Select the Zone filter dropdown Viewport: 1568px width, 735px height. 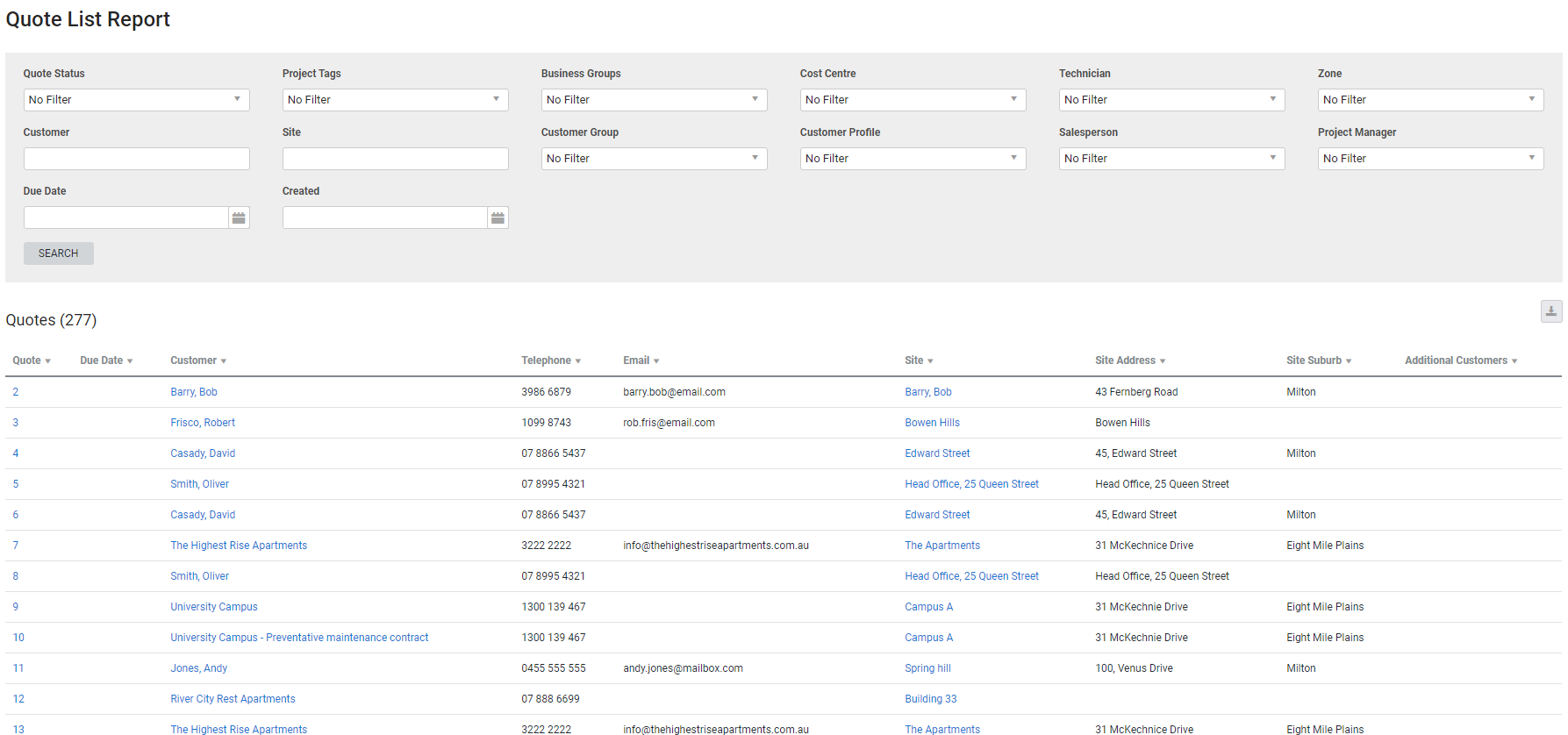1430,100
